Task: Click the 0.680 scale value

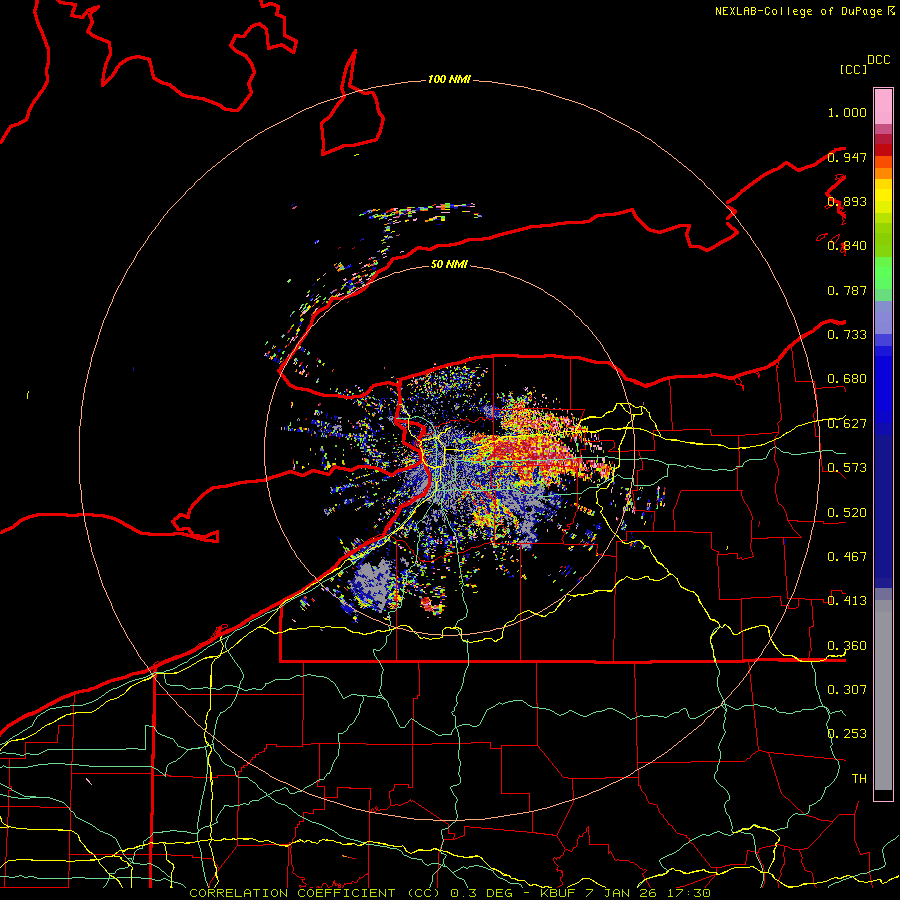Action: pos(847,379)
